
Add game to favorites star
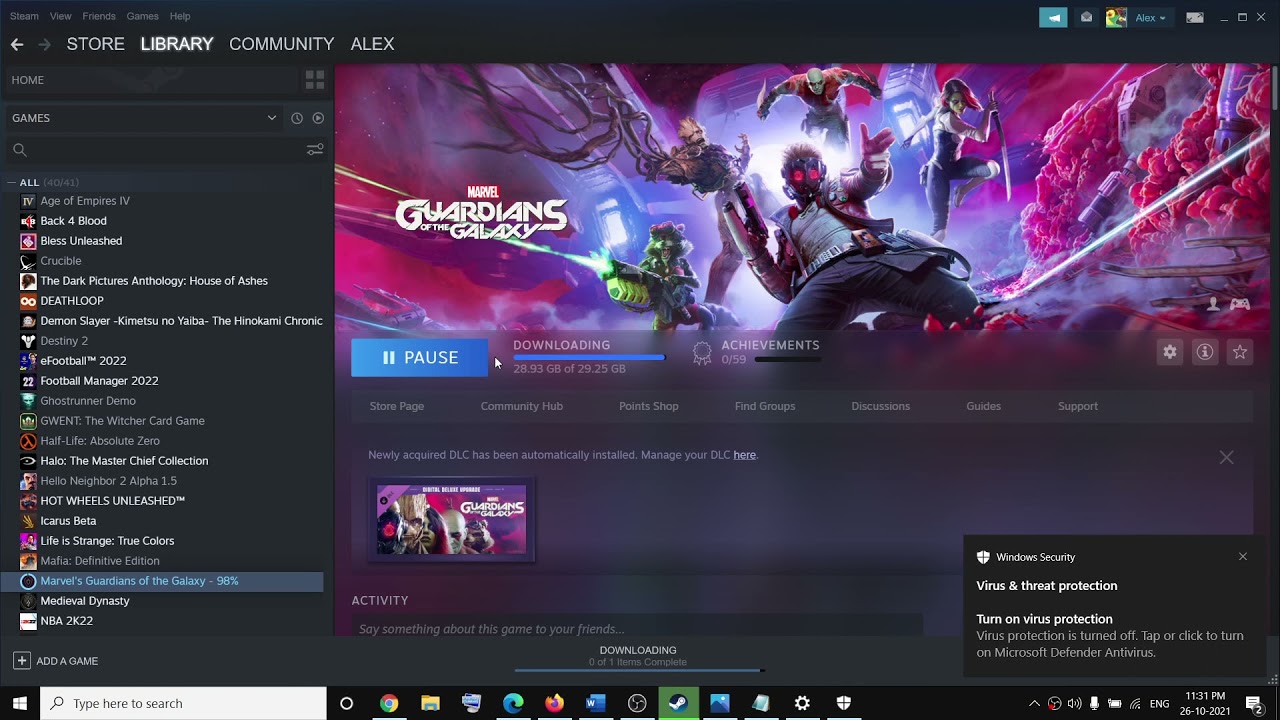coord(1240,352)
